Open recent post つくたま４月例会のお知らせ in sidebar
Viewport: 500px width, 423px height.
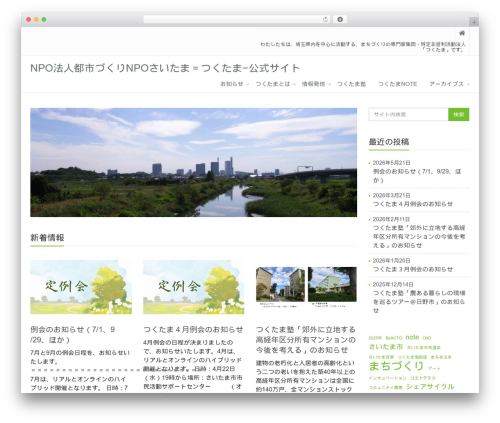[413, 204]
